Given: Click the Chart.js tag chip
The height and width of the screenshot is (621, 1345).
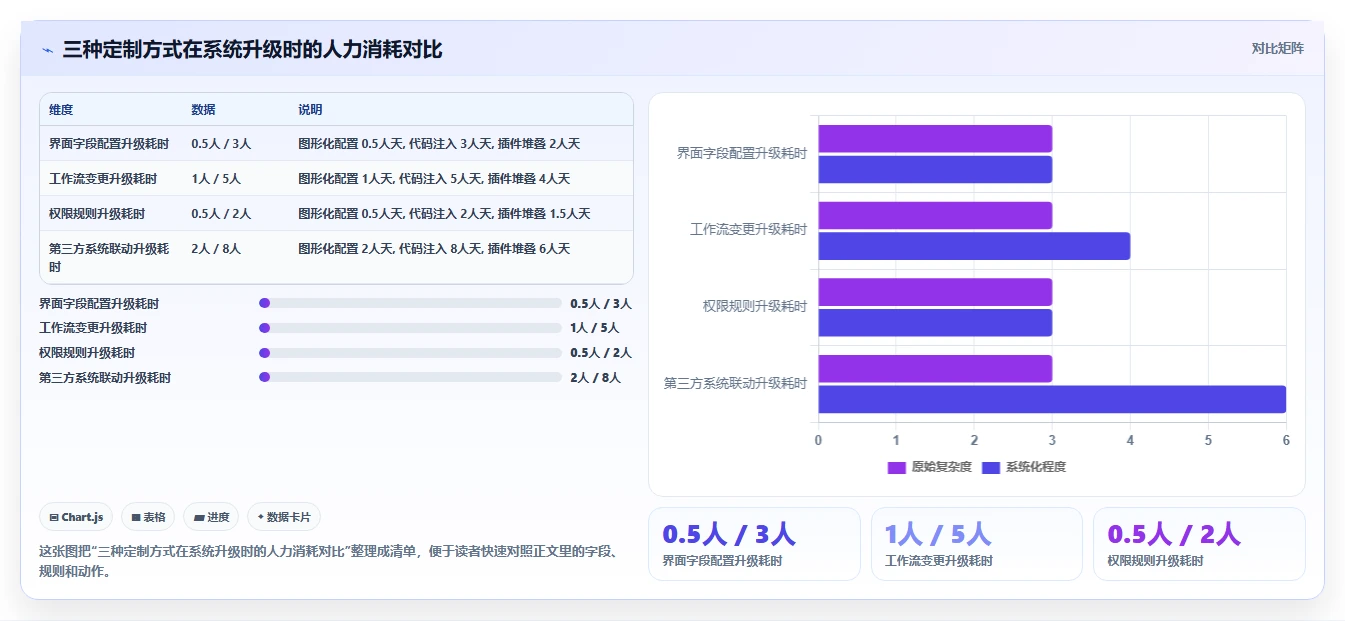Looking at the screenshot, I should (76, 517).
